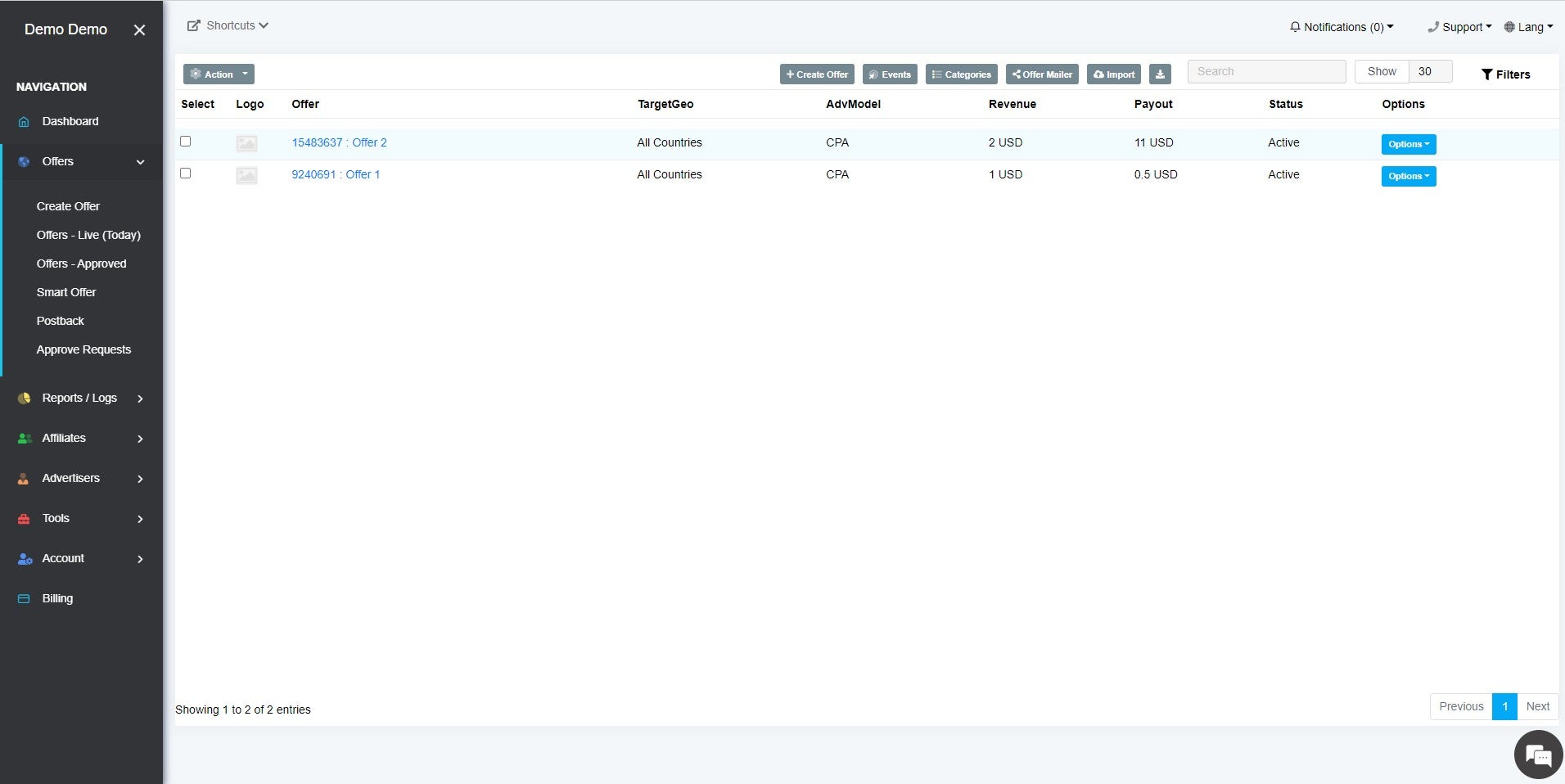The height and width of the screenshot is (784, 1565).
Task: Open Options dropdown for Offer 2
Action: pyautogui.click(x=1408, y=144)
